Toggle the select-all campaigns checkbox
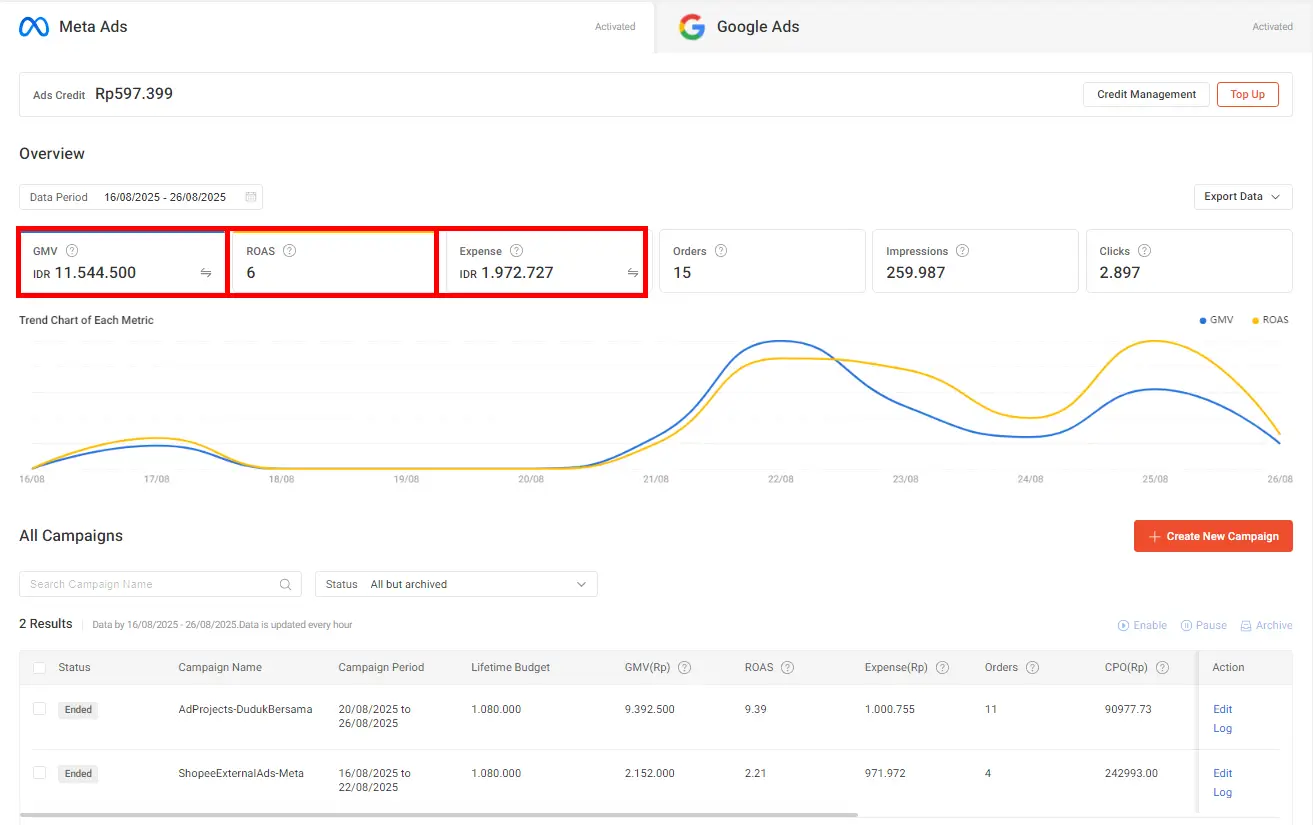 [x=39, y=668]
